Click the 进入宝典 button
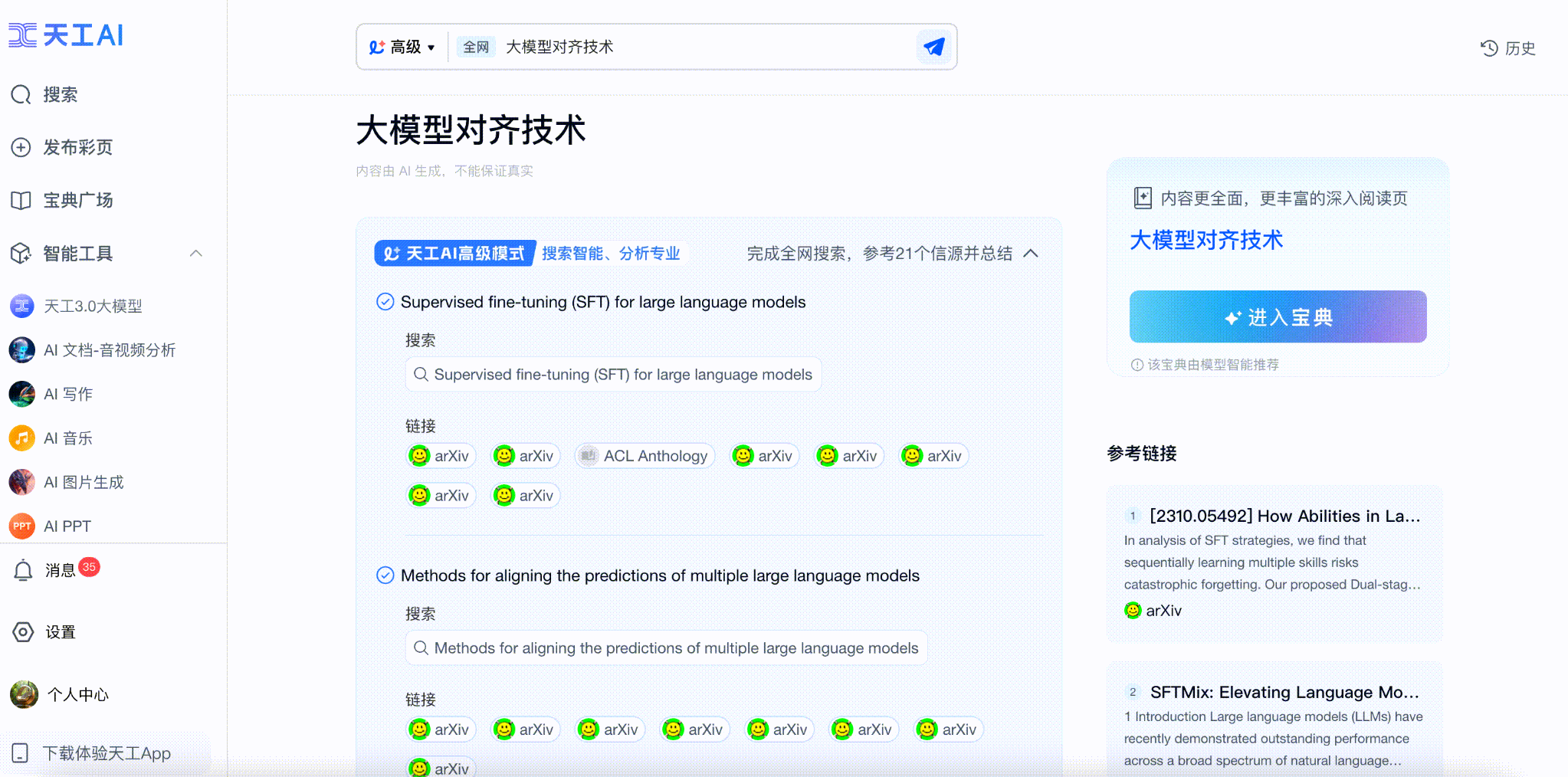1568x777 pixels. tap(1276, 316)
